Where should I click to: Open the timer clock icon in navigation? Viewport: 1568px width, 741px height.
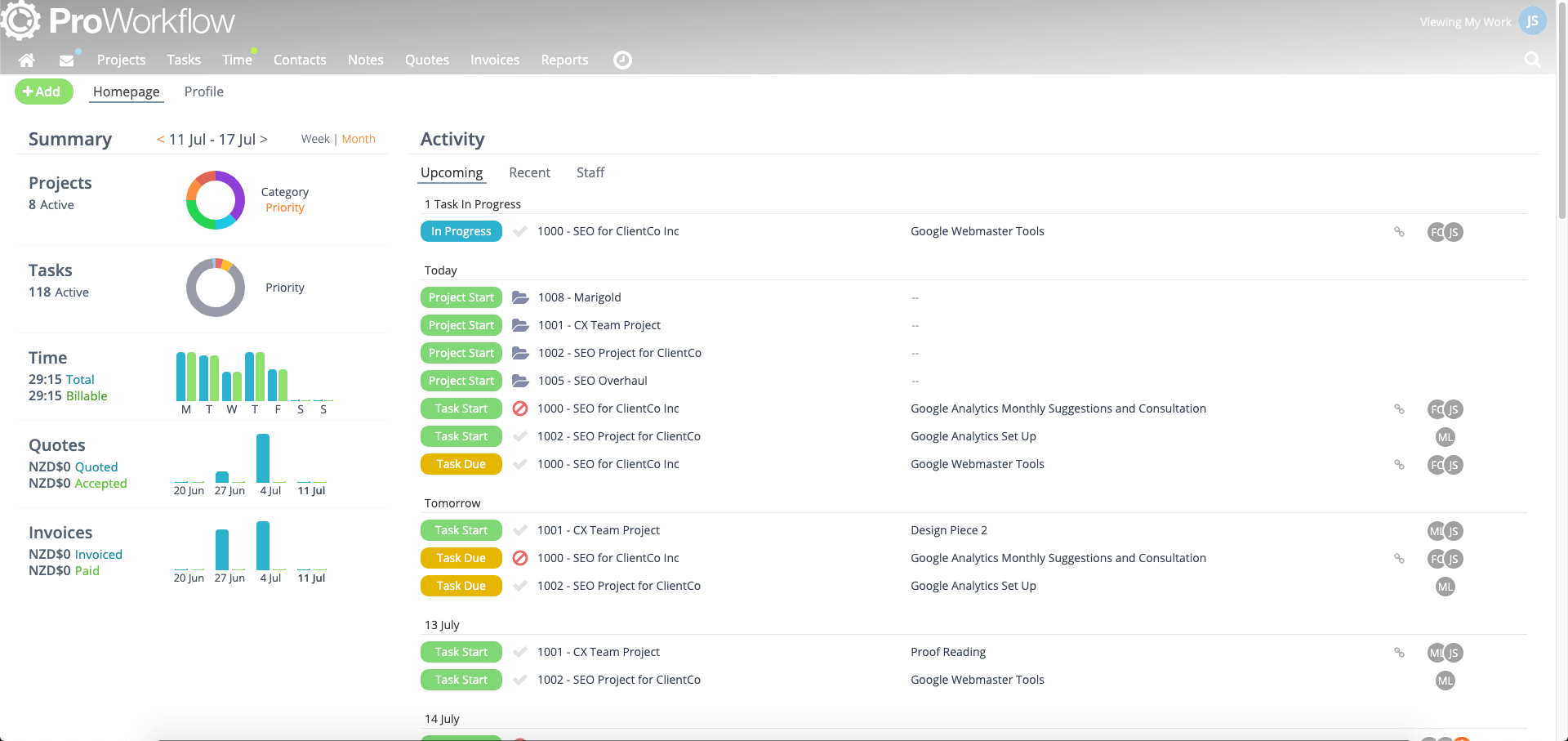(x=622, y=60)
